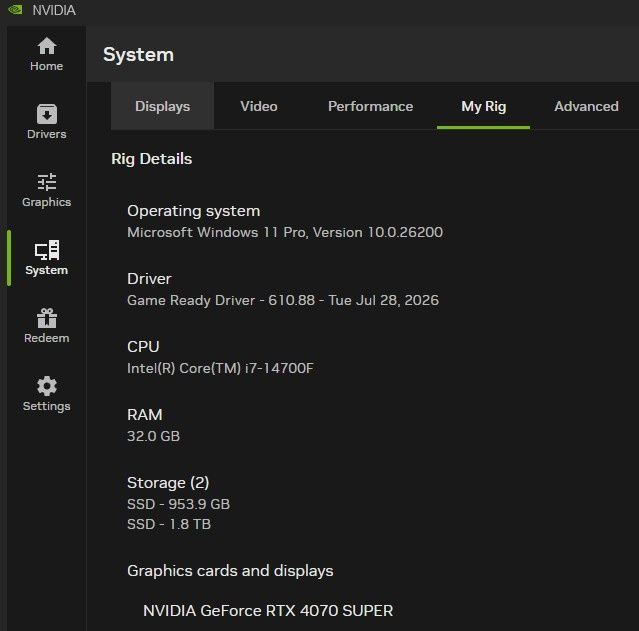Switch to the Performance tab

coord(370,106)
